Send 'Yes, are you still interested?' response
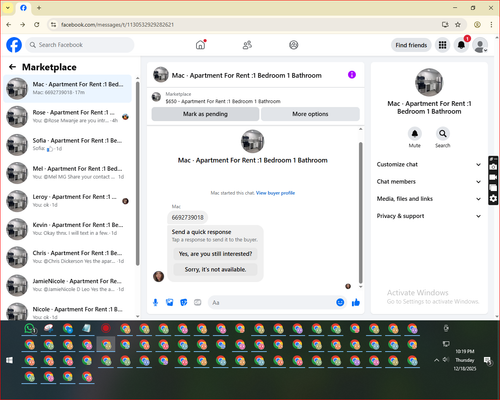The image size is (500, 400). click(215, 254)
